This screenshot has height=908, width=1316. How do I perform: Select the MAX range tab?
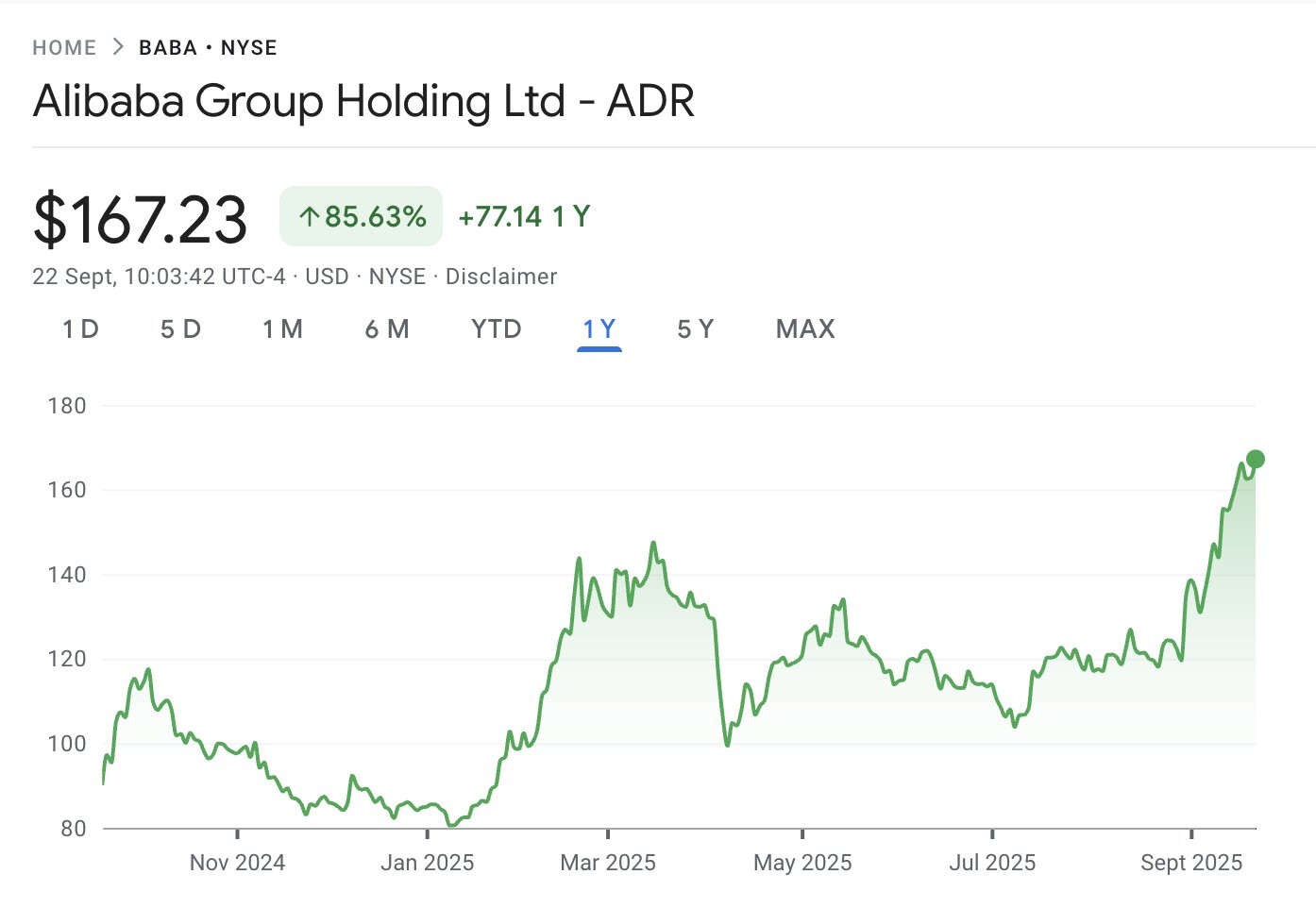805,329
